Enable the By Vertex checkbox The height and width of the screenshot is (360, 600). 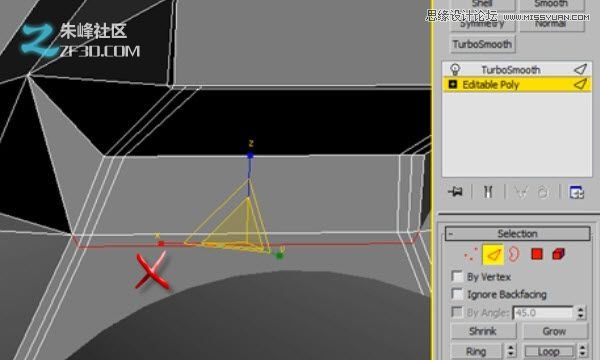(x=457, y=276)
